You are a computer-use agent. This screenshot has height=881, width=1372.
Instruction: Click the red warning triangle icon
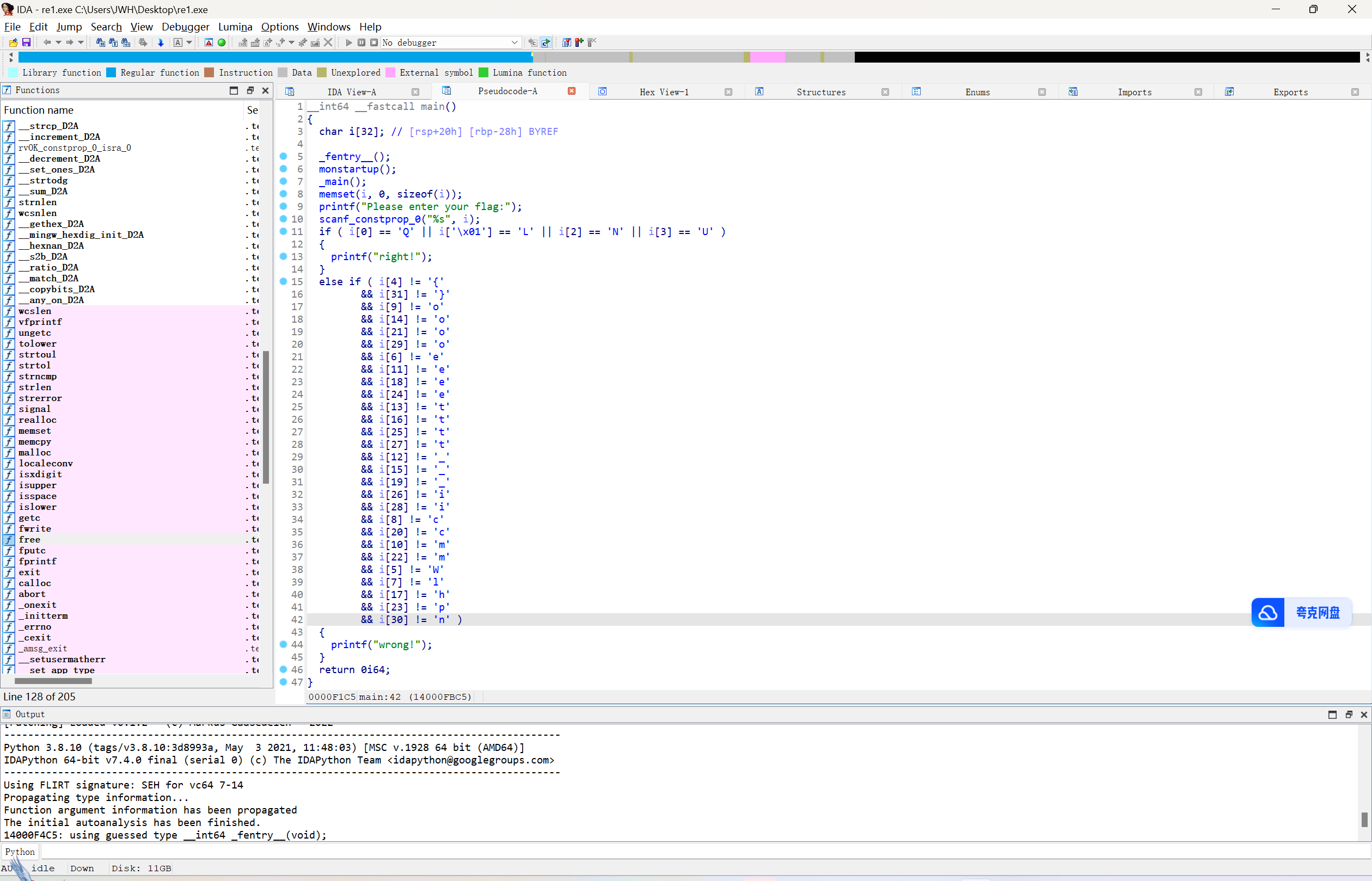(x=209, y=42)
